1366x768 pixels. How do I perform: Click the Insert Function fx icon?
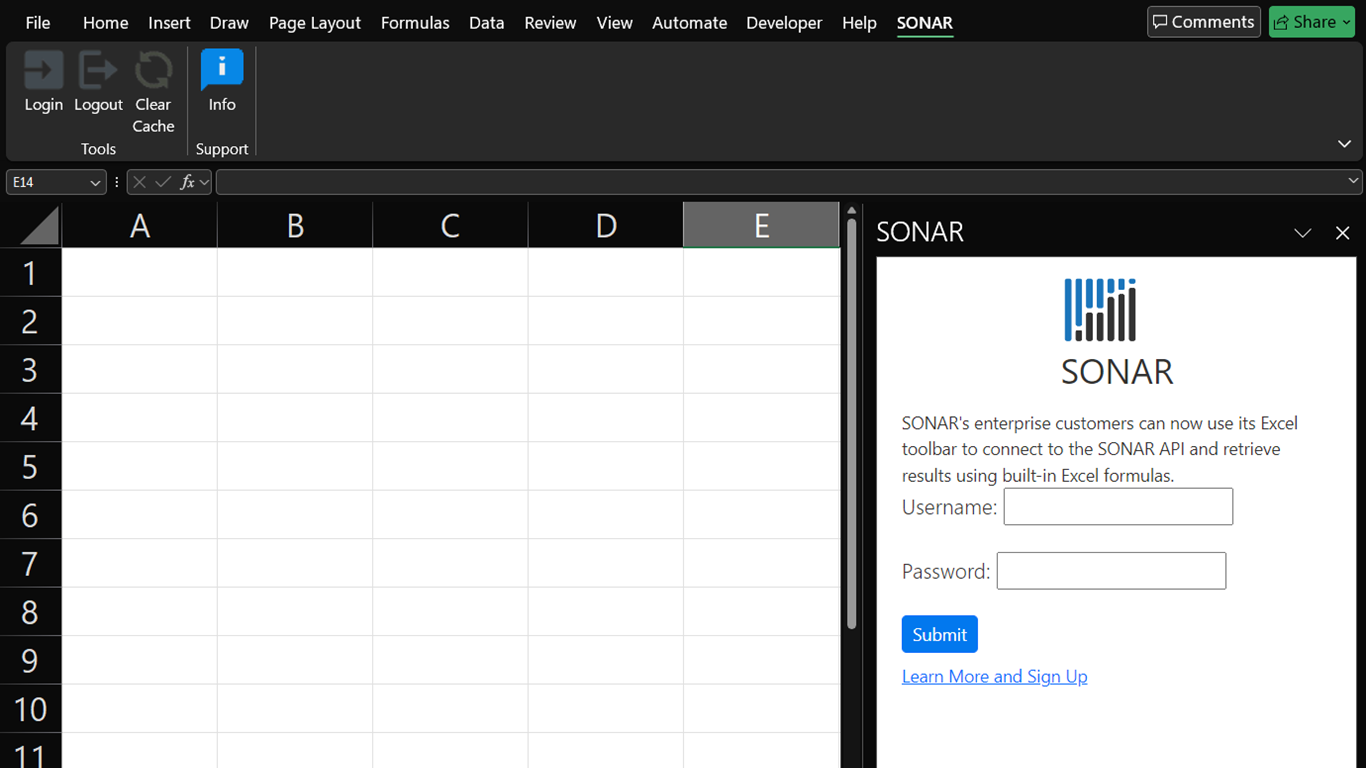[187, 182]
